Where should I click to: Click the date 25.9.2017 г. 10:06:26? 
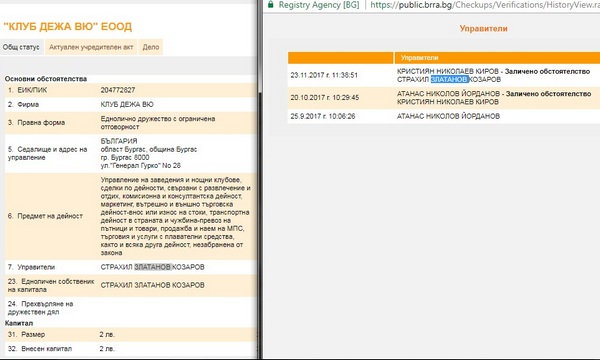pos(323,116)
